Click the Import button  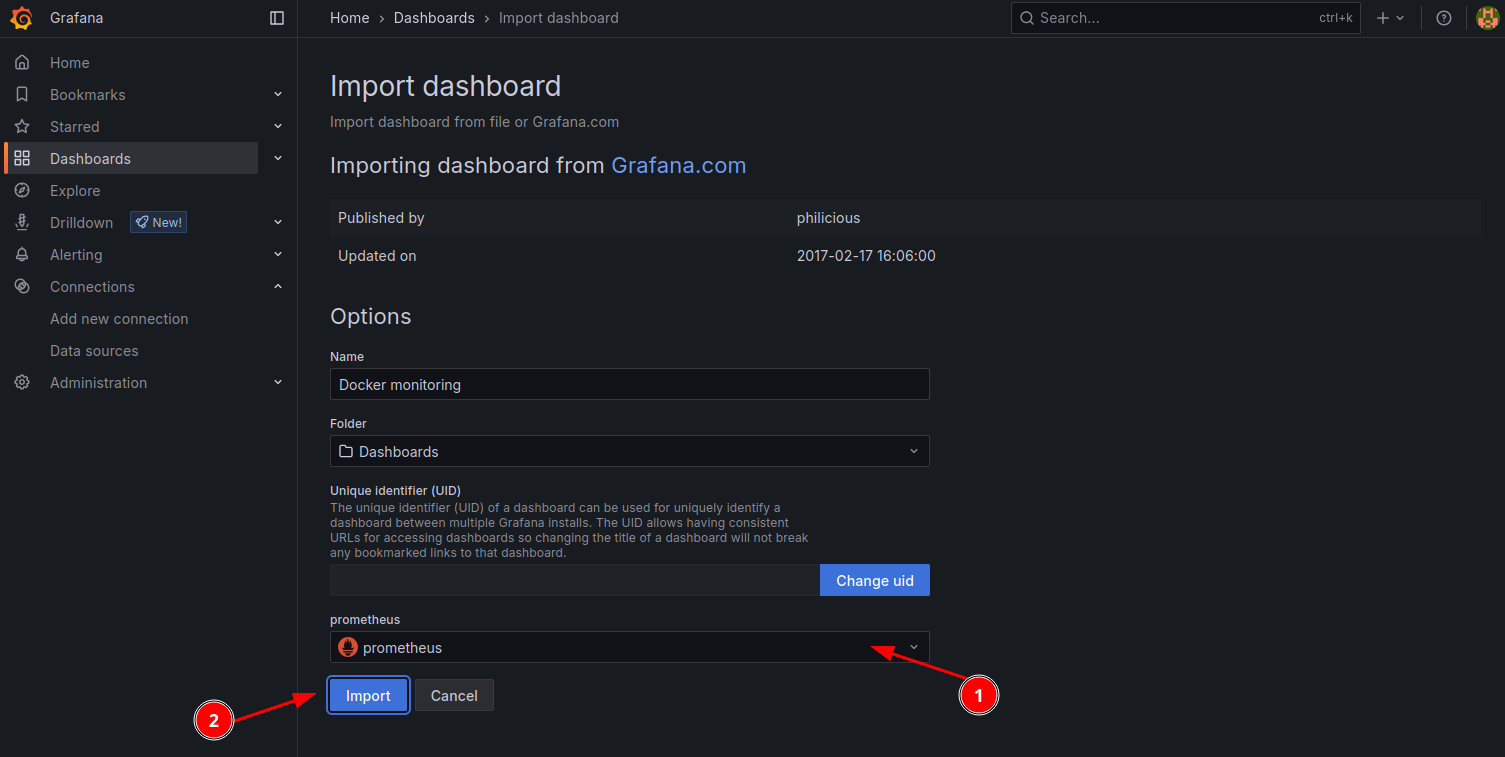point(368,696)
